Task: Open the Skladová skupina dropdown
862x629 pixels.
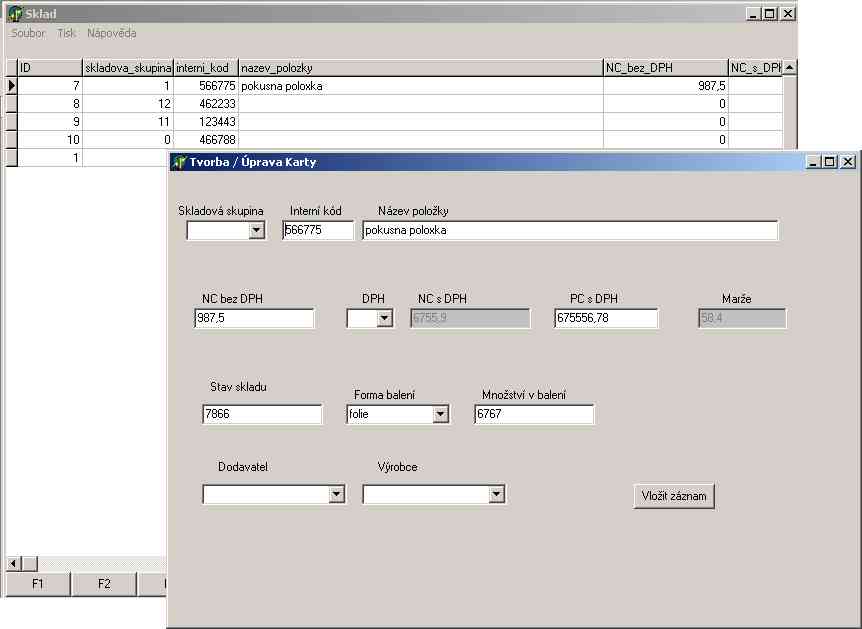Action: (x=257, y=231)
